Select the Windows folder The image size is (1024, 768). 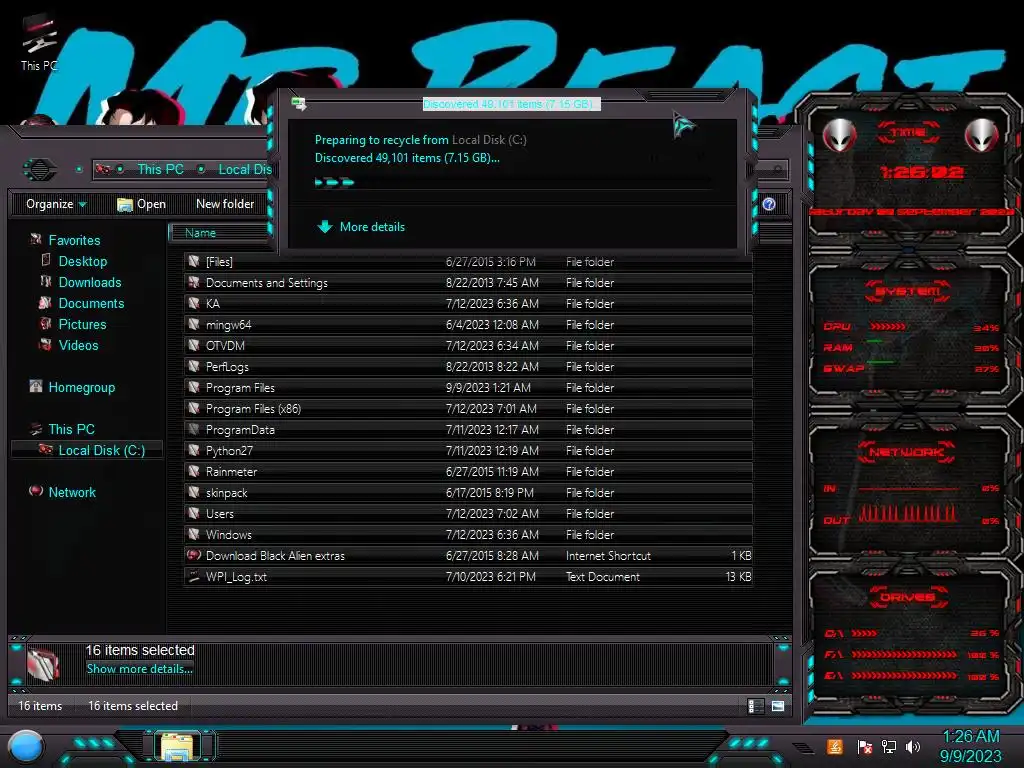[468, 534]
